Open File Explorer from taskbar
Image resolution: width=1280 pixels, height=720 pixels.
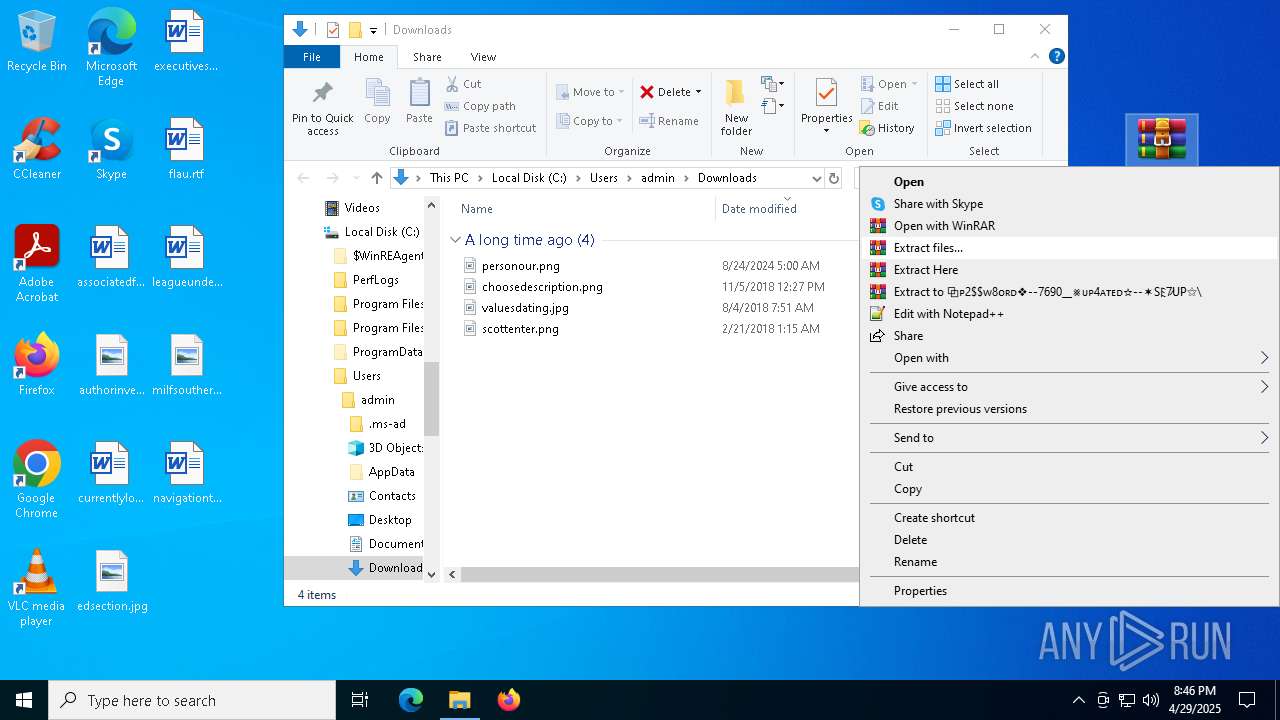(x=459, y=700)
